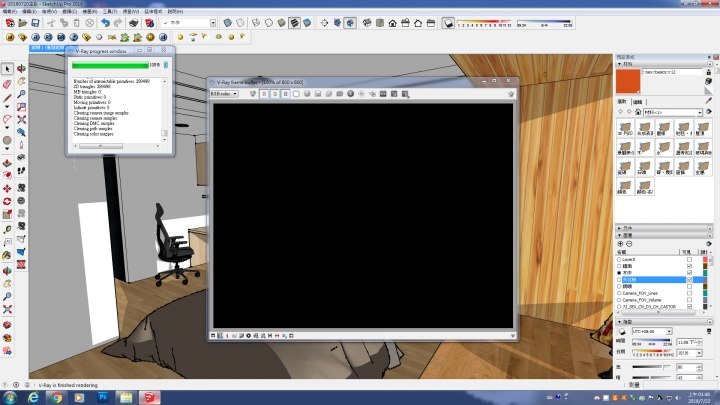
Task: Click the Save image icon in frame buffer
Action: click(318, 94)
